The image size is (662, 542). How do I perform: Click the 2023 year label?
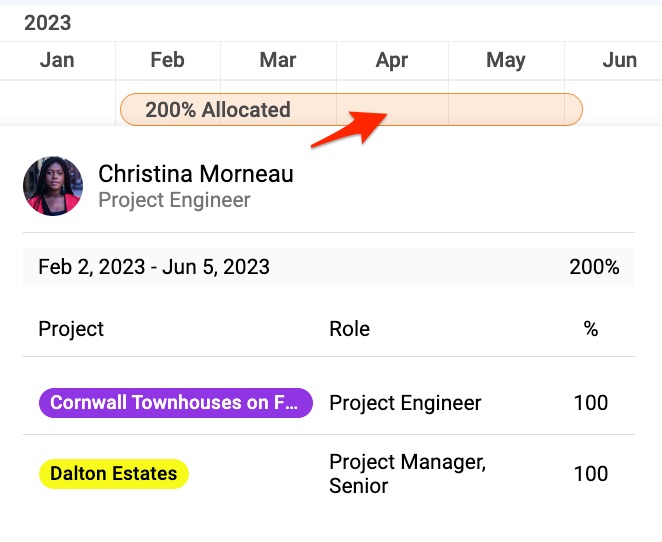click(48, 23)
